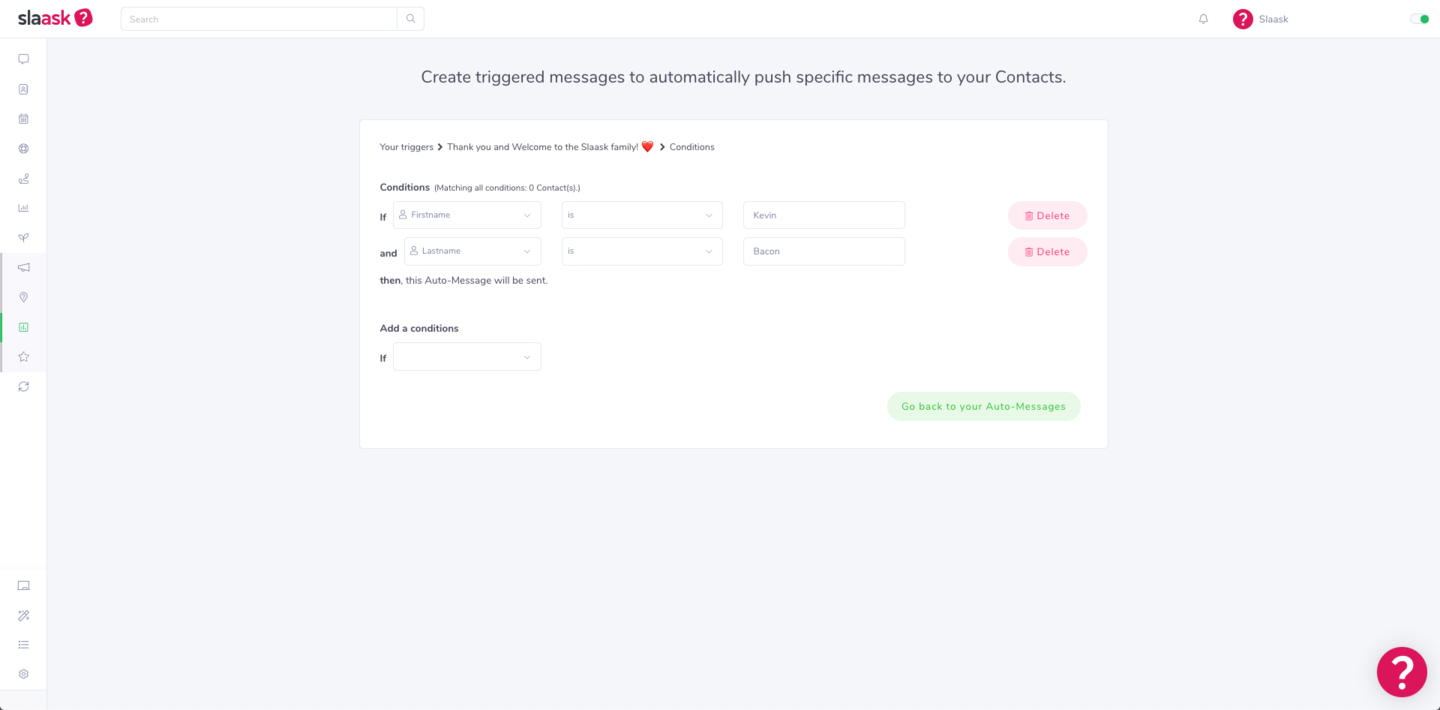Open the star icon in sidebar

(23, 357)
